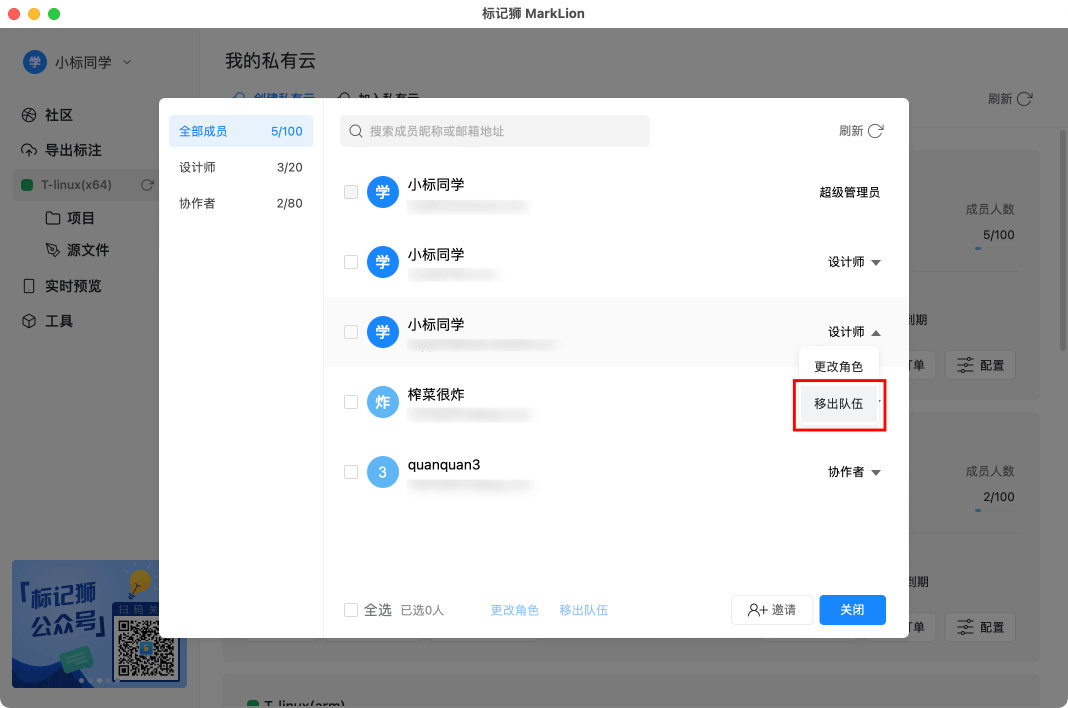Image resolution: width=1068 pixels, height=708 pixels.
Task: Click the avatar of 榨菜很炸
Action: [382, 402]
